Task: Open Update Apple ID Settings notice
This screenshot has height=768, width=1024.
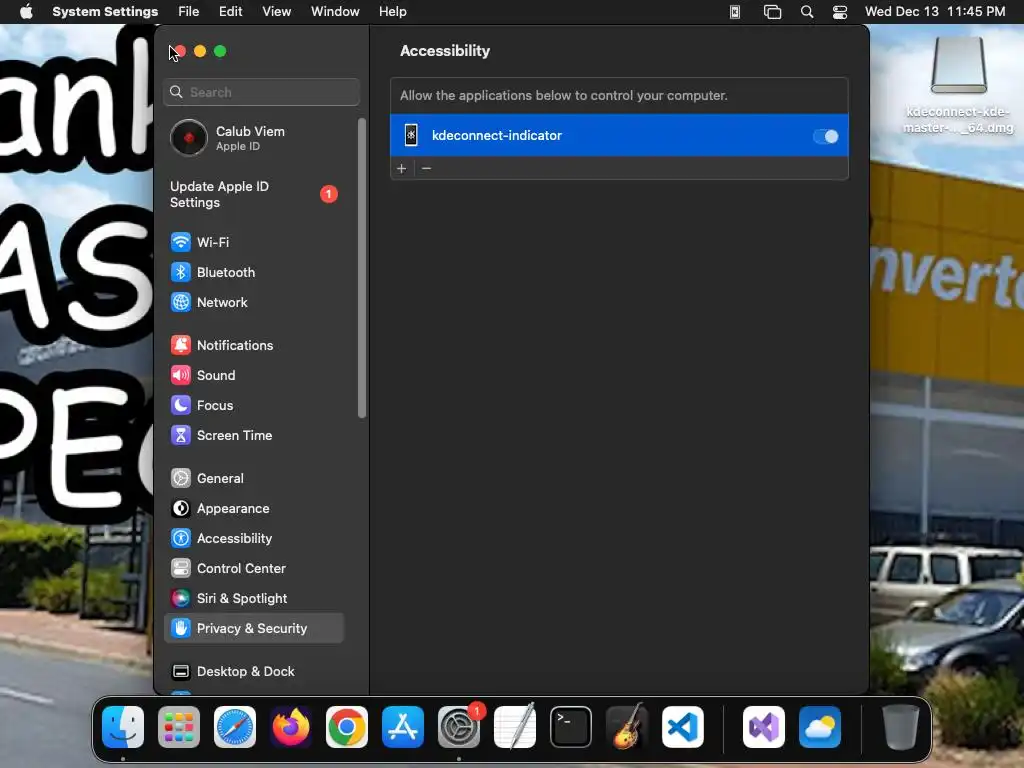Action: 253,194
